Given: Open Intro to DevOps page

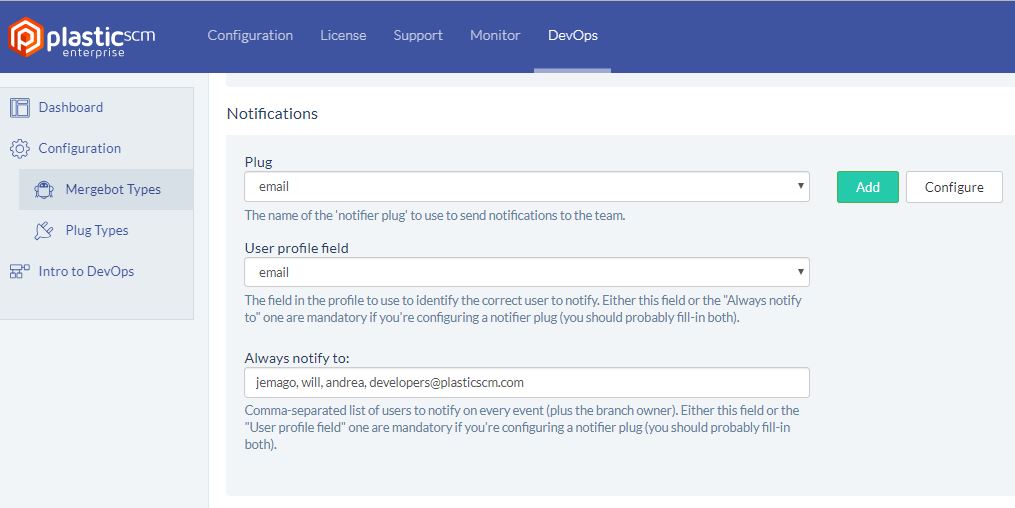Looking at the screenshot, I should pyautogui.click(x=86, y=271).
